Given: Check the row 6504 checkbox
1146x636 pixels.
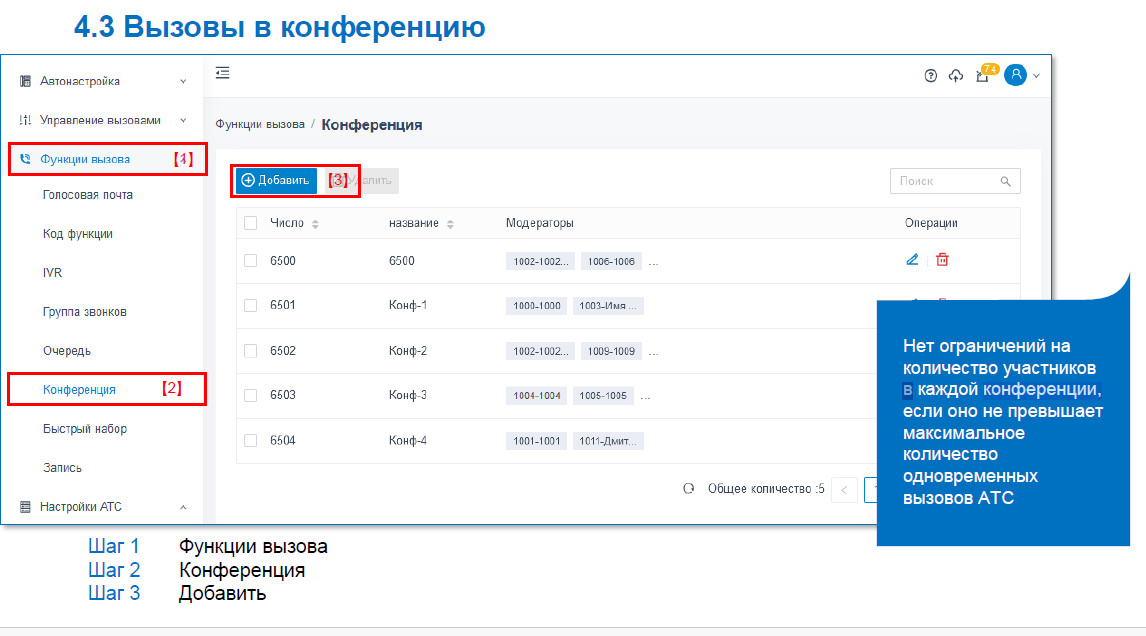Looking at the screenshot, I should tap(251, 441).
